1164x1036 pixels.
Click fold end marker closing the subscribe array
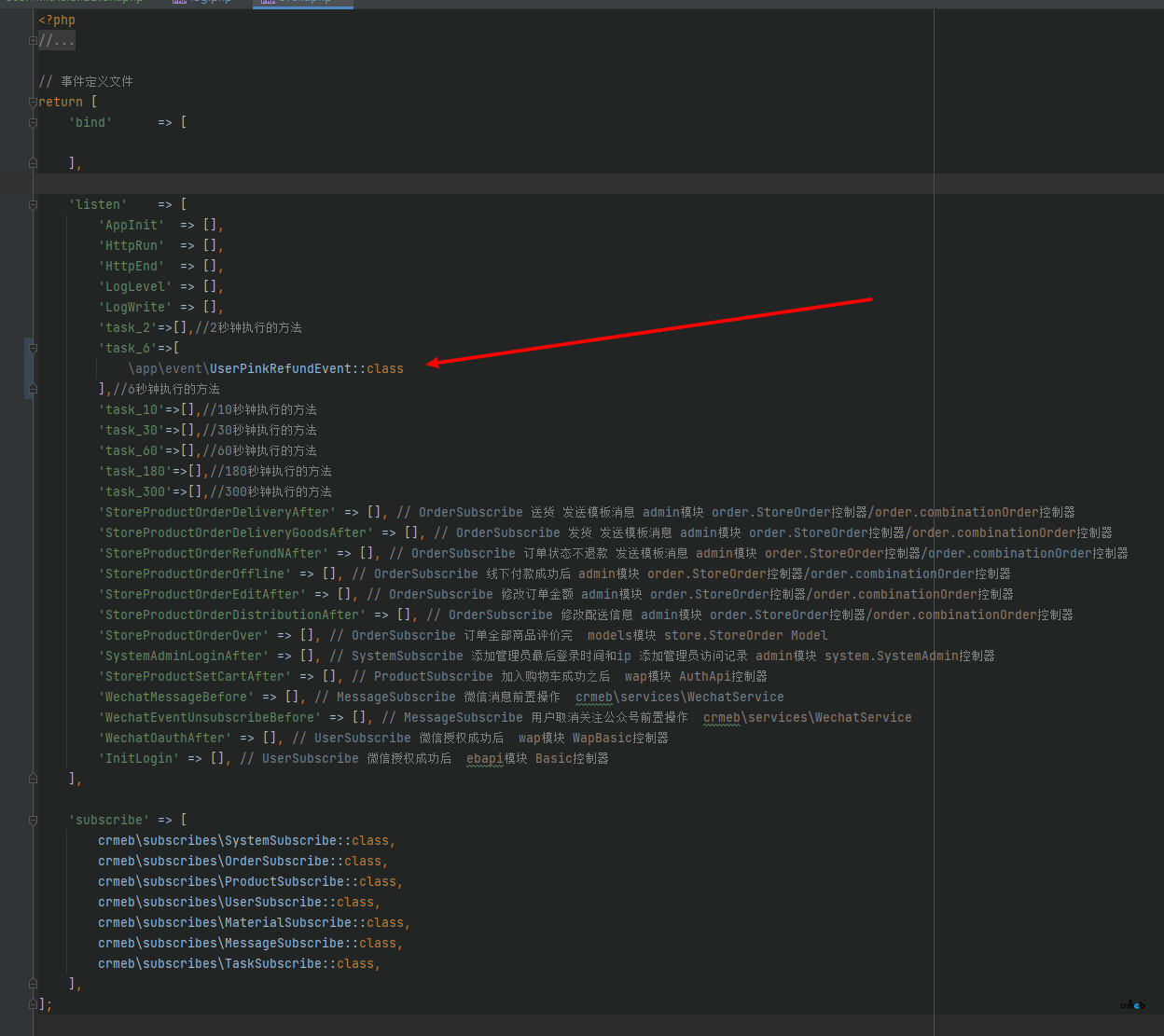33,984
